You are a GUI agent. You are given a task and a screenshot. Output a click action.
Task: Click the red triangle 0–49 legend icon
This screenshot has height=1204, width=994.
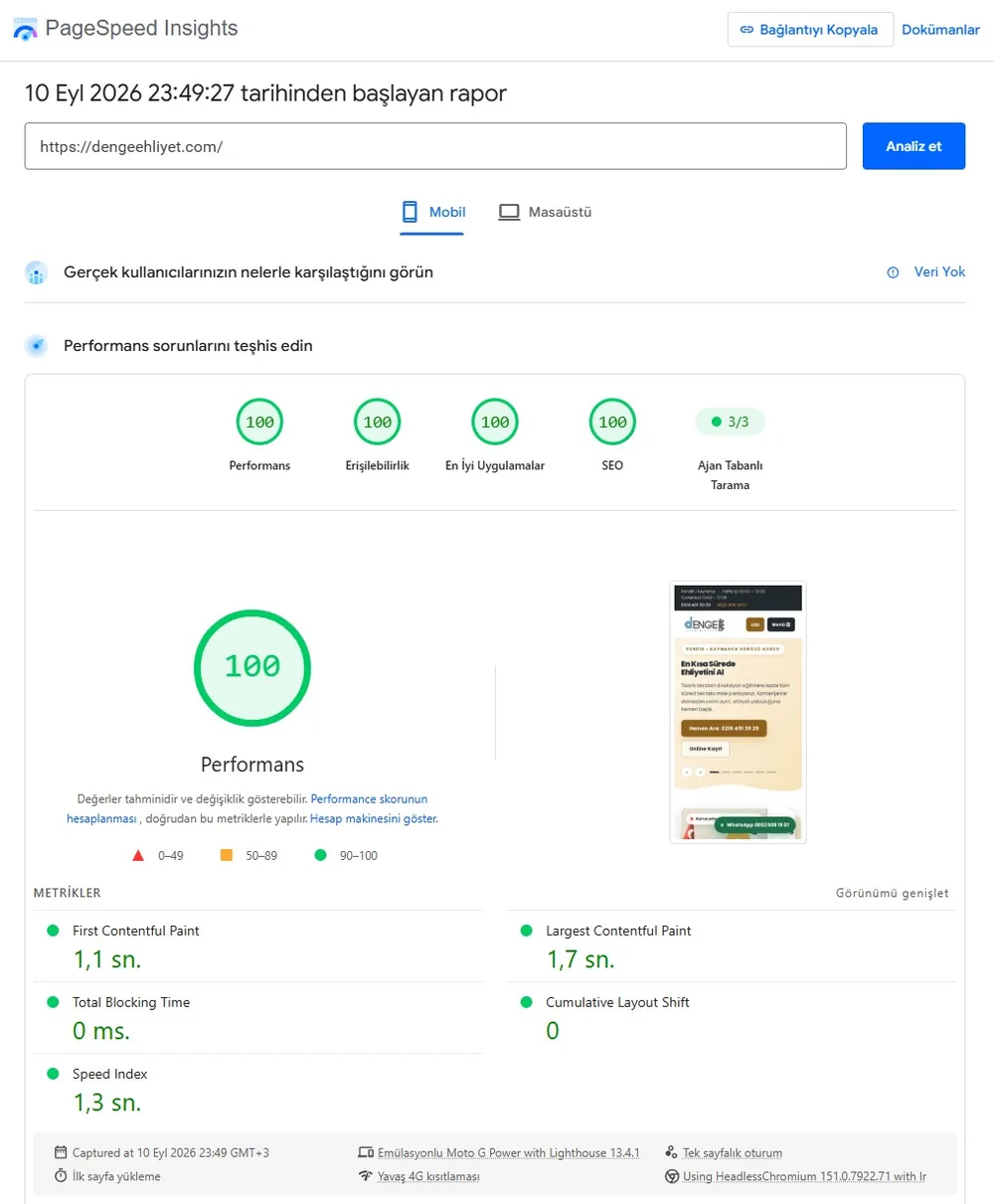coord(138,855)
